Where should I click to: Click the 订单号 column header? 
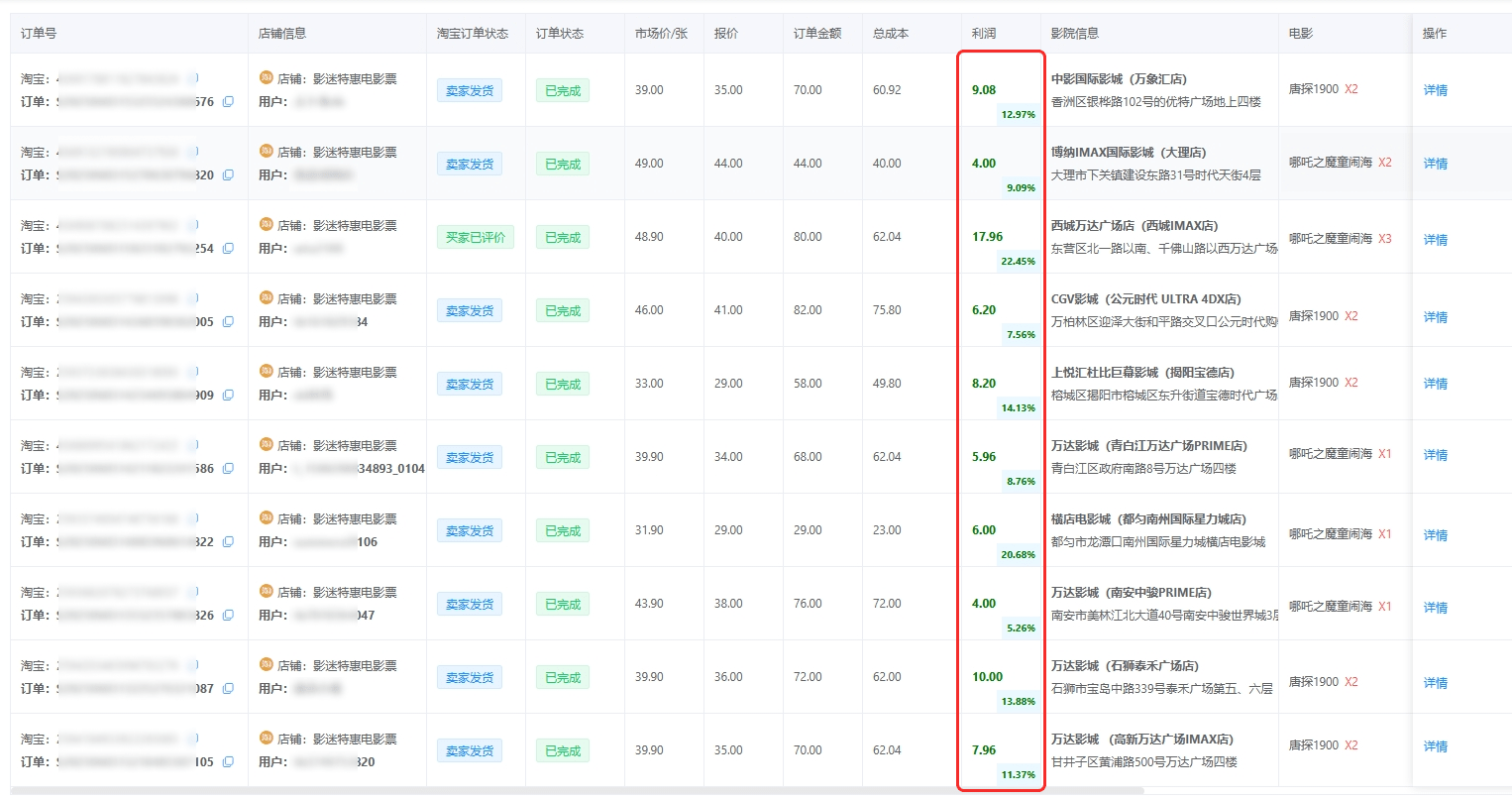pos(39,34)
